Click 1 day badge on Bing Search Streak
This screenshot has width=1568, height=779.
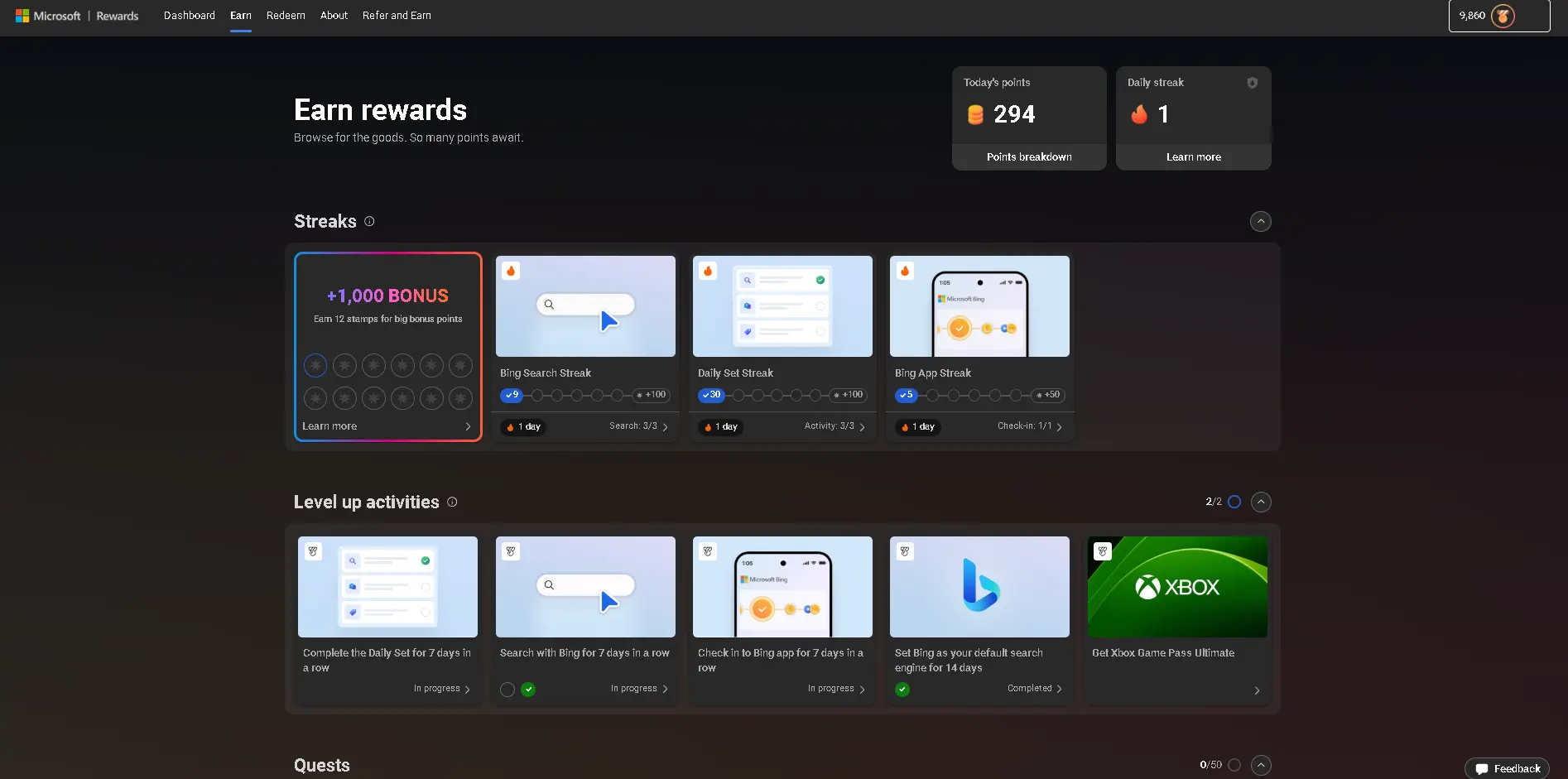click(523, 427)
